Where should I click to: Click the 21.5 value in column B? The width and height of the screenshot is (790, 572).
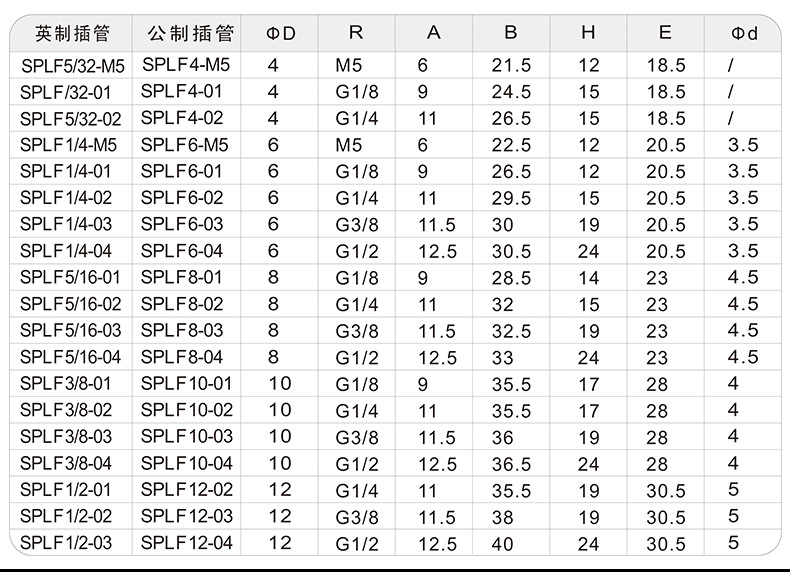(x=511, y=66)
